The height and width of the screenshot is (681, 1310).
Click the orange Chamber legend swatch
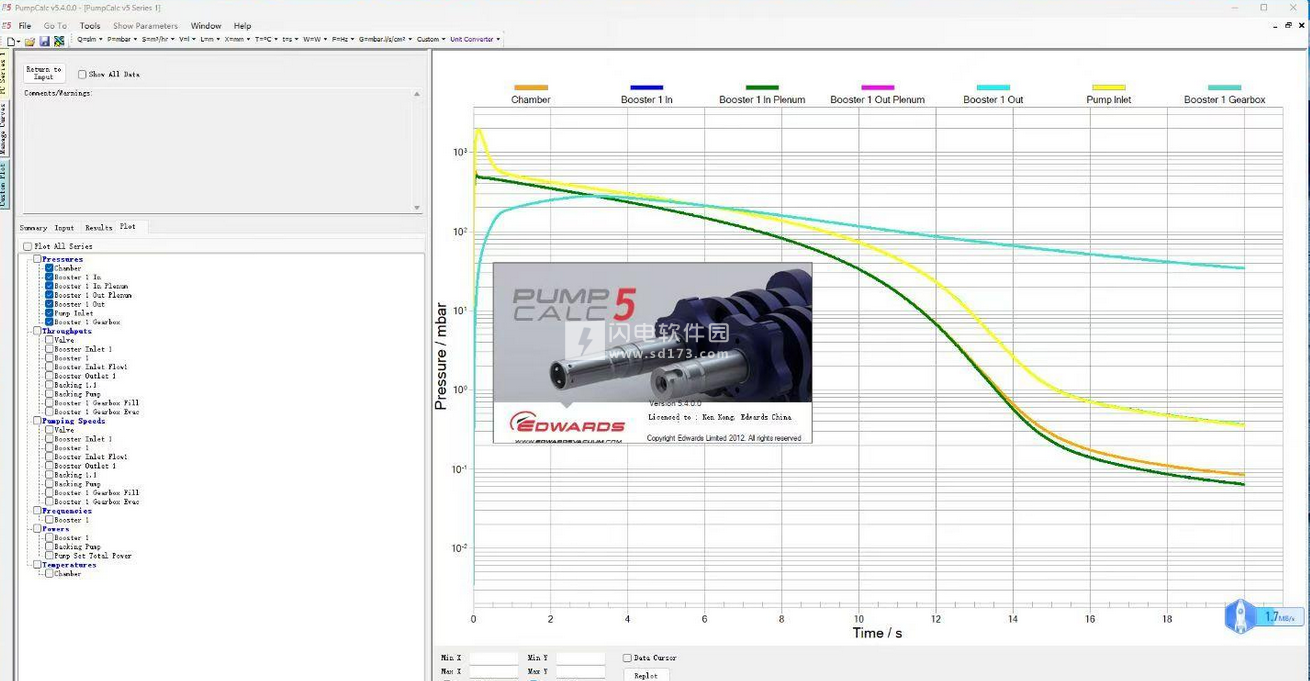click(530, 88)
